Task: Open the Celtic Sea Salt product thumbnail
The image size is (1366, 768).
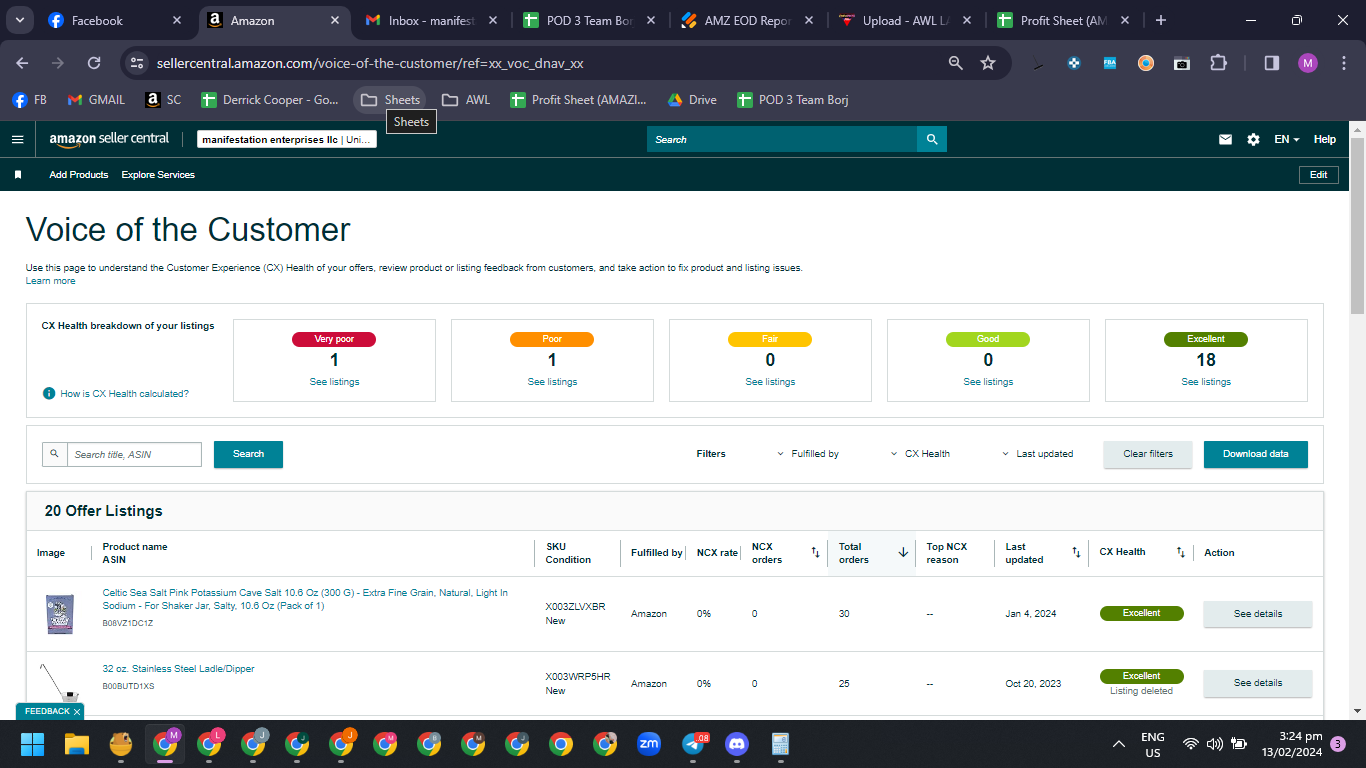Action: tap(59, 614)
